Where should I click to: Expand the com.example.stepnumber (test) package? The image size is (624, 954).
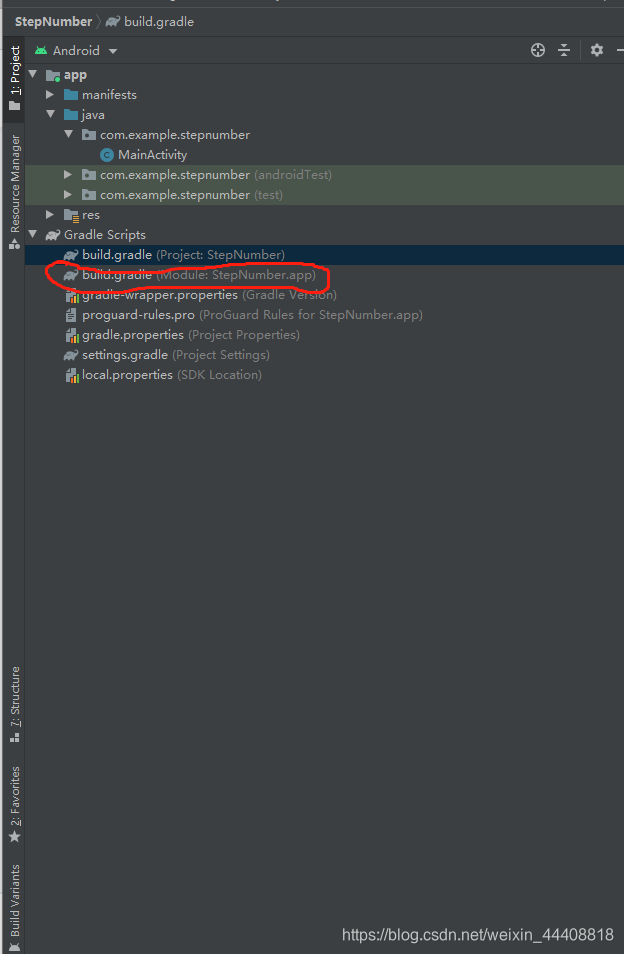69,195
